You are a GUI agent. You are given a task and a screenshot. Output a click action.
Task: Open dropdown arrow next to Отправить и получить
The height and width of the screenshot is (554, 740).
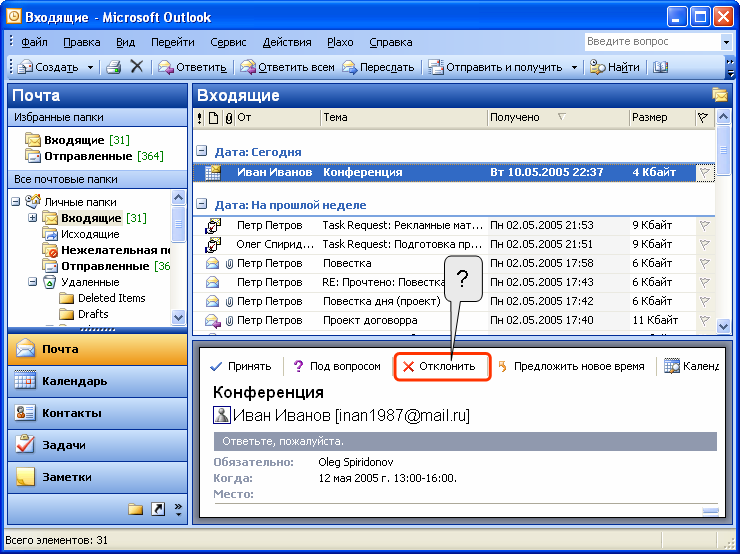pyautogui.click(x=574, y=67)
